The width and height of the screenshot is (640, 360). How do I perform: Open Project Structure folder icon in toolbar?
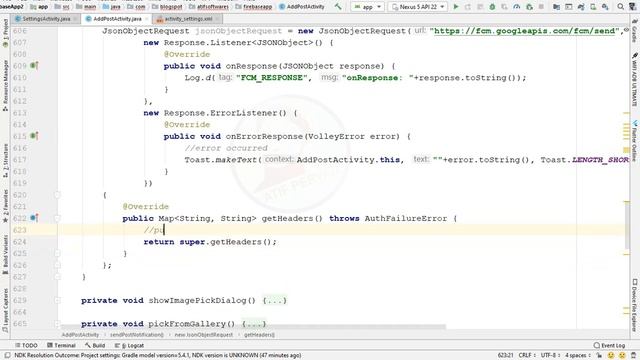pos(556,7)
